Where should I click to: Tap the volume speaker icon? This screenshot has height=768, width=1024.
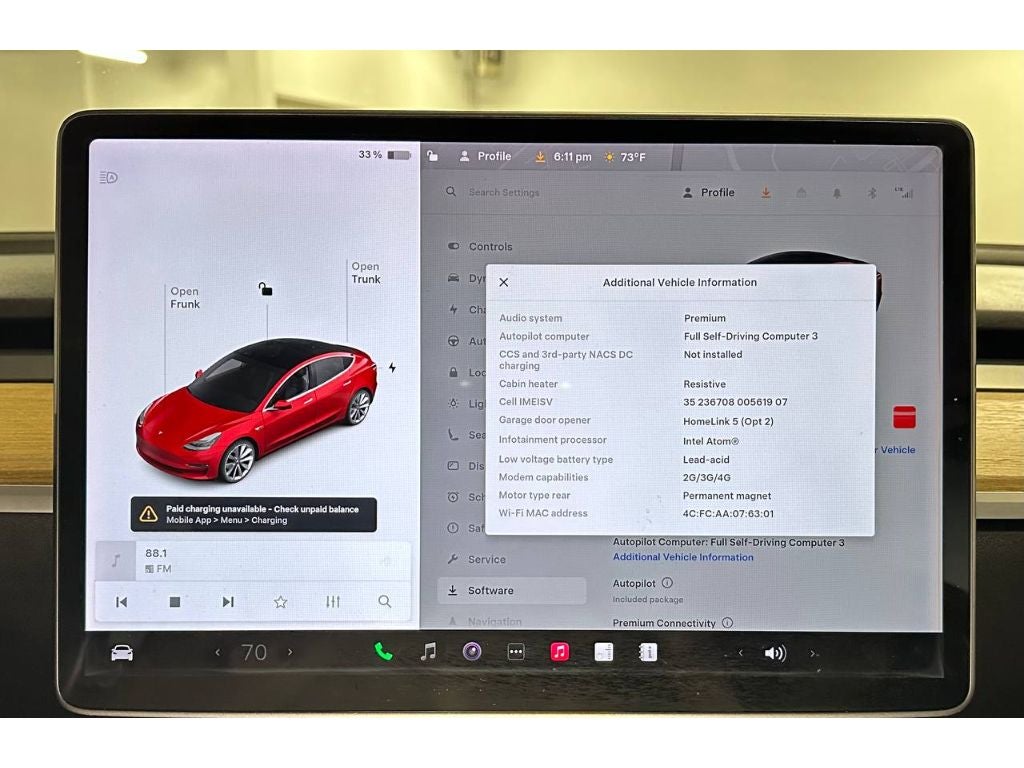[775, 653]
